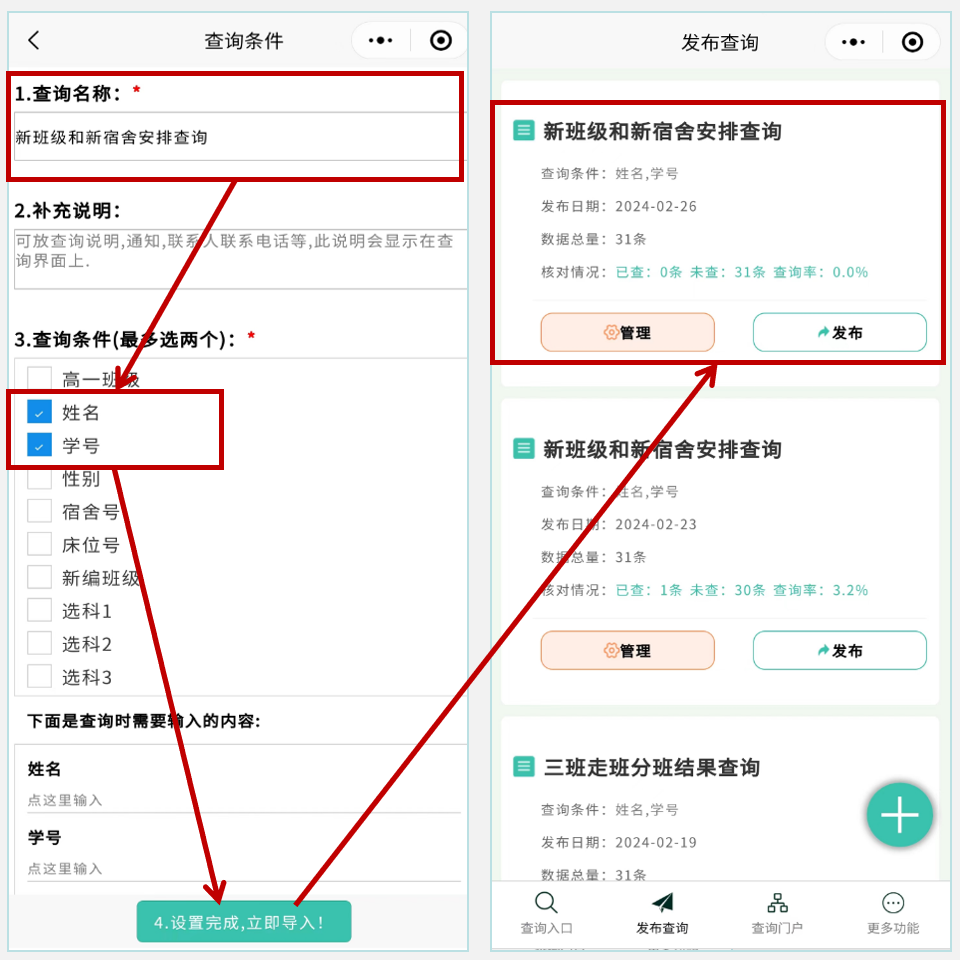The height and width of the screenshot is (960, 960).
Task: Click the 发布日期: 2024-02-19 text
Action: (618, 842)
